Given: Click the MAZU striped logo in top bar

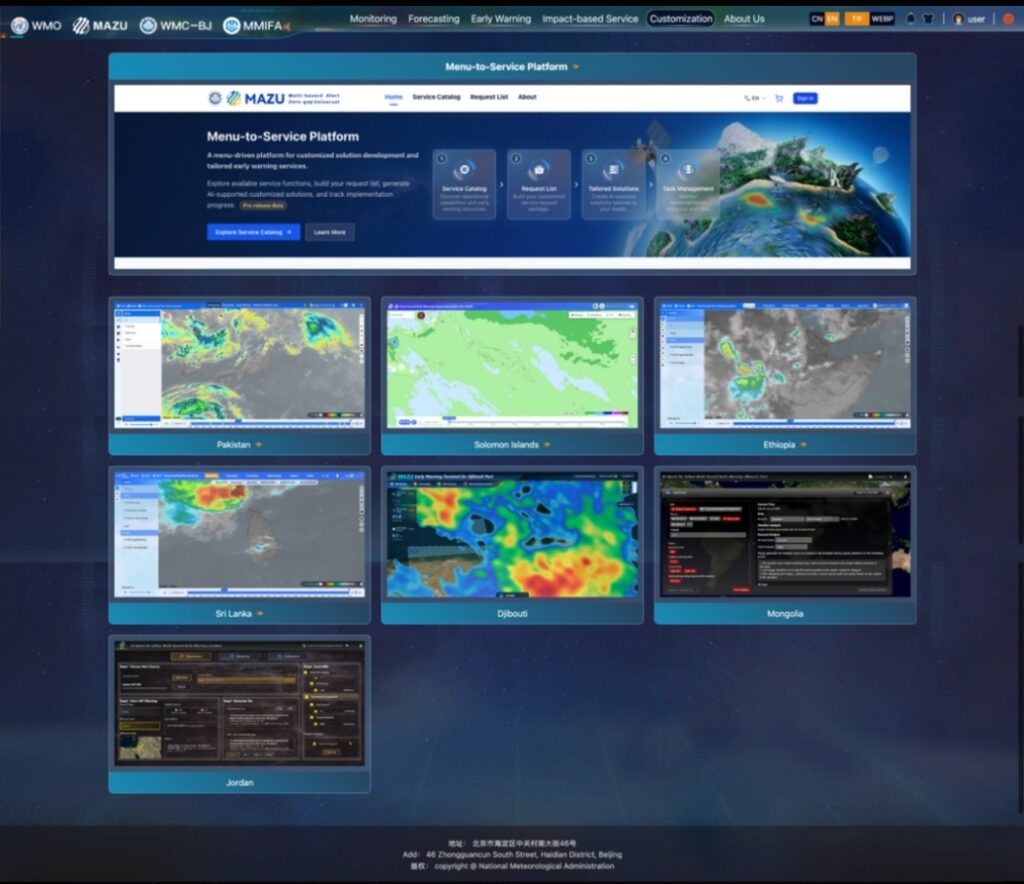Looking at the screenshot, I should pyautogui.click(x=81, y=25).
